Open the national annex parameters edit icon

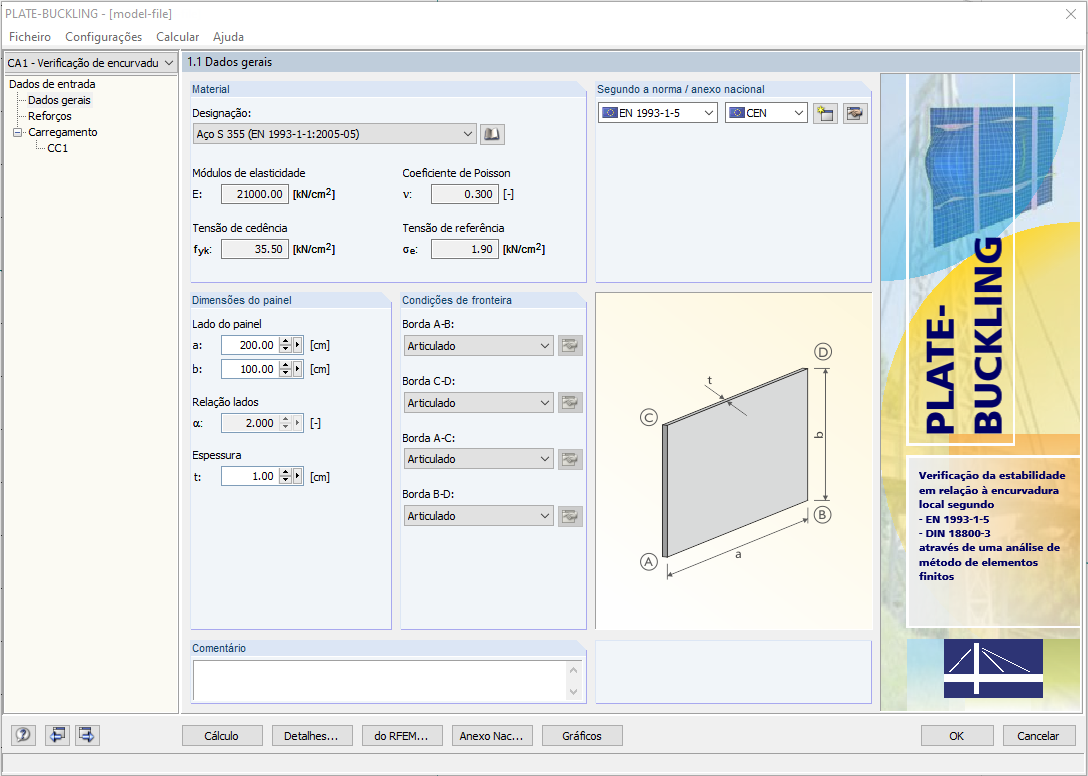coord(856,113)
